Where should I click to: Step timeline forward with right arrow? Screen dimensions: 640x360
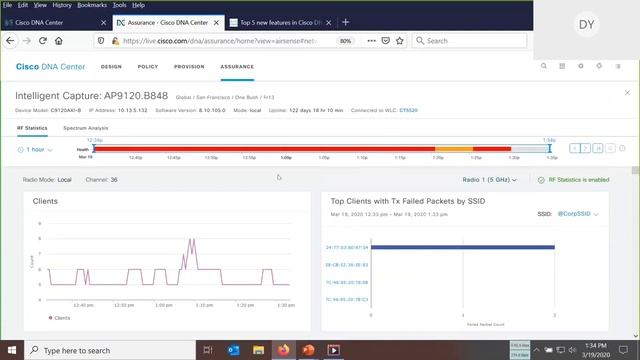(586, 148)
